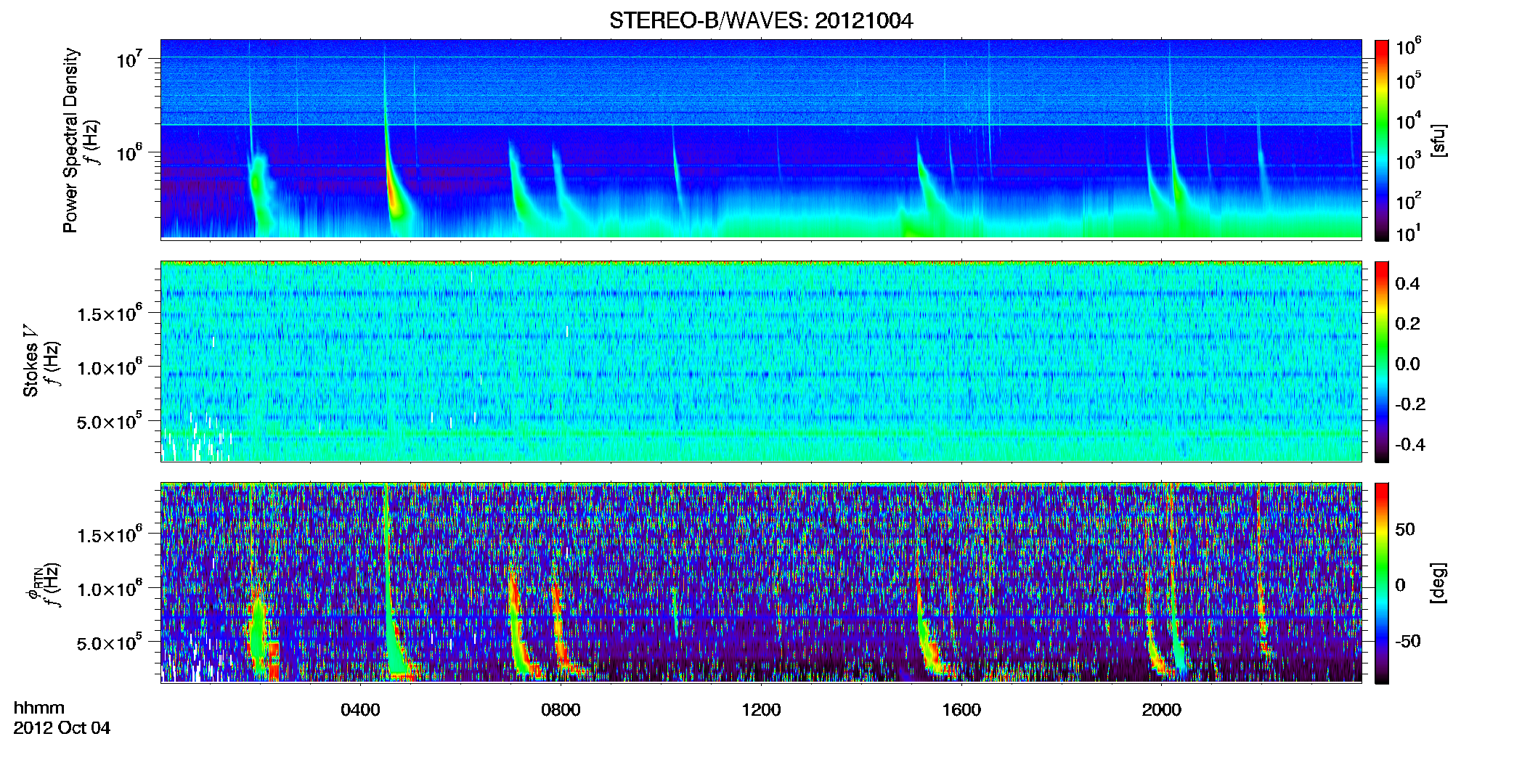The image size is (1522, 784).
Task: Click the 0.4 value on Stokes colorbar
Action: [x=1407, y=284]
